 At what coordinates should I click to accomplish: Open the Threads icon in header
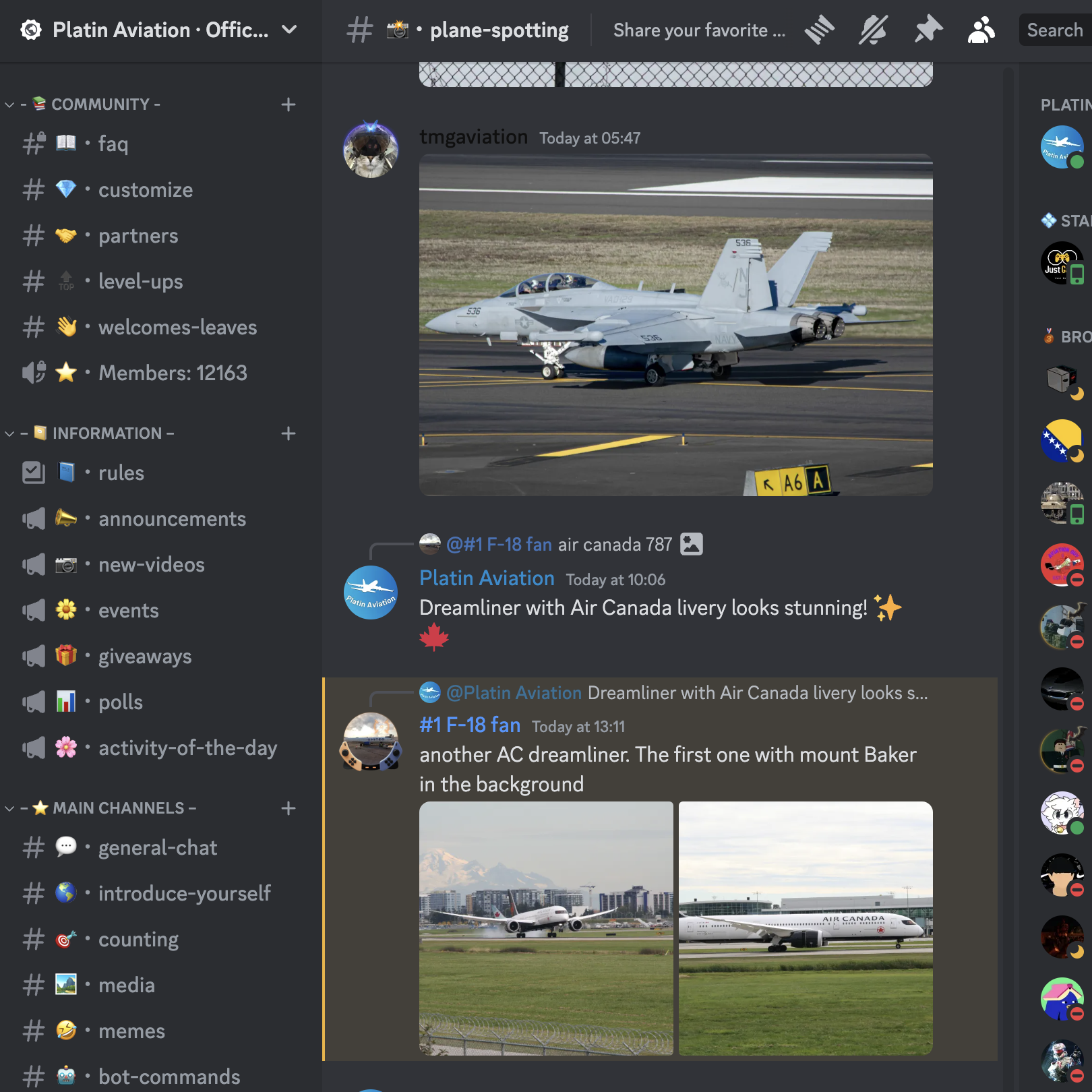(819, 30)
